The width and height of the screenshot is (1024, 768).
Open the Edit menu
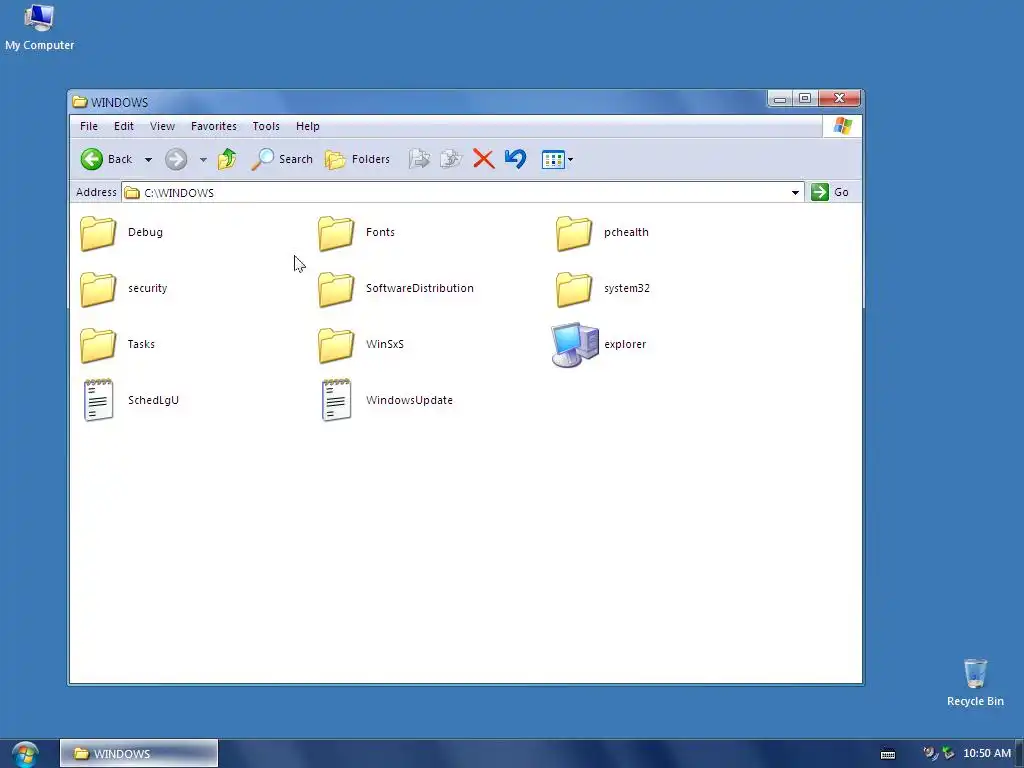pyautogui.click(x=123, y=126)
